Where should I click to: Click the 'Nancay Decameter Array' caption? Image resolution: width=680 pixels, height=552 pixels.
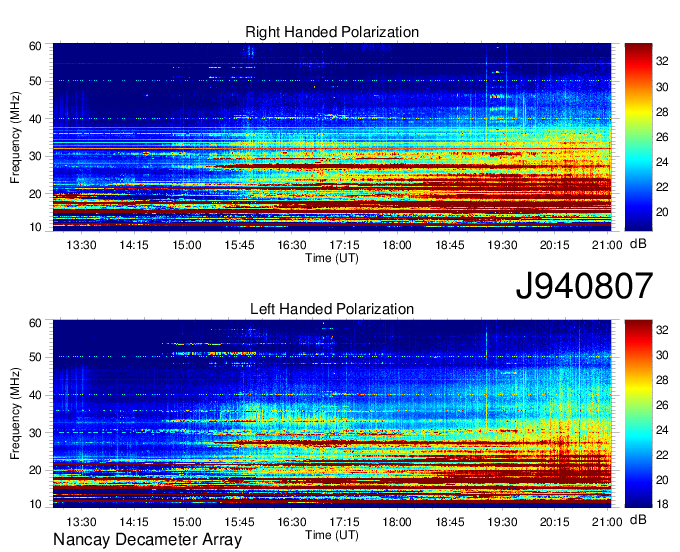pos(147,540)
